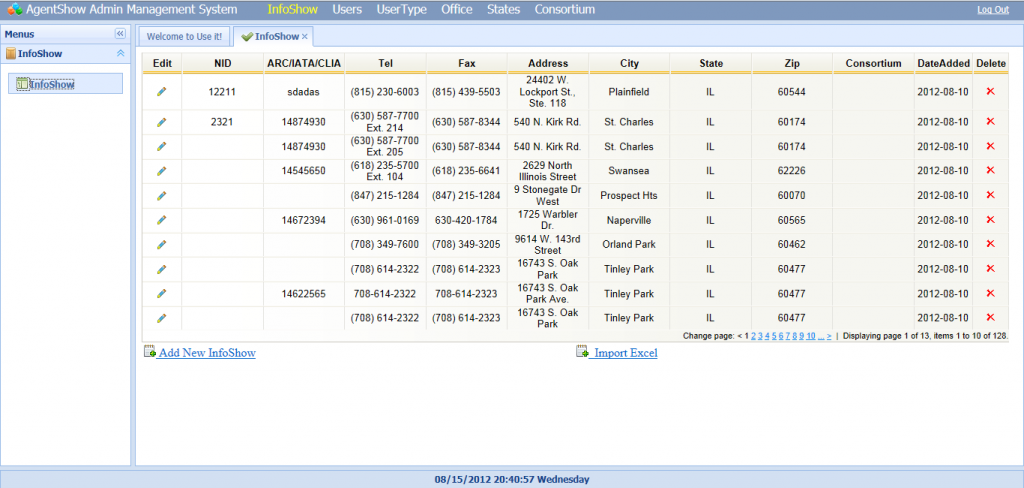1024x488 pixels.
Task: Delete the Orland Park row
Action: (x=990, y=244)
